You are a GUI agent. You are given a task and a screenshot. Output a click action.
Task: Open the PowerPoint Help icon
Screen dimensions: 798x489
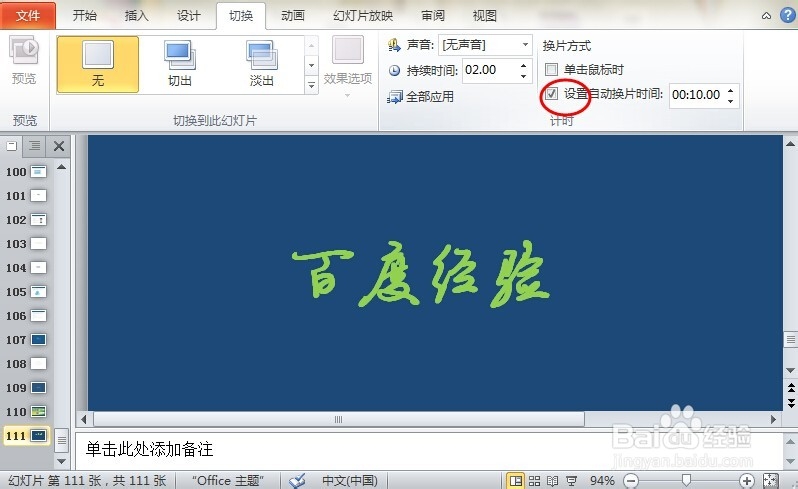click(787, 15)
